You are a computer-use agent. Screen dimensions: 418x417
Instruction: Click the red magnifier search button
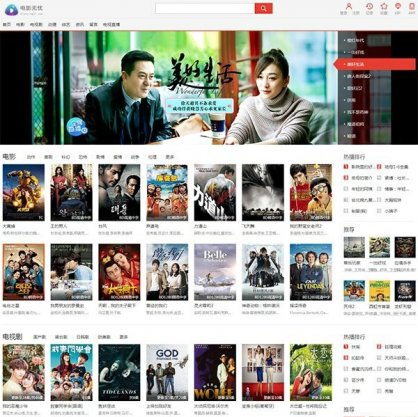coord(264,8)
